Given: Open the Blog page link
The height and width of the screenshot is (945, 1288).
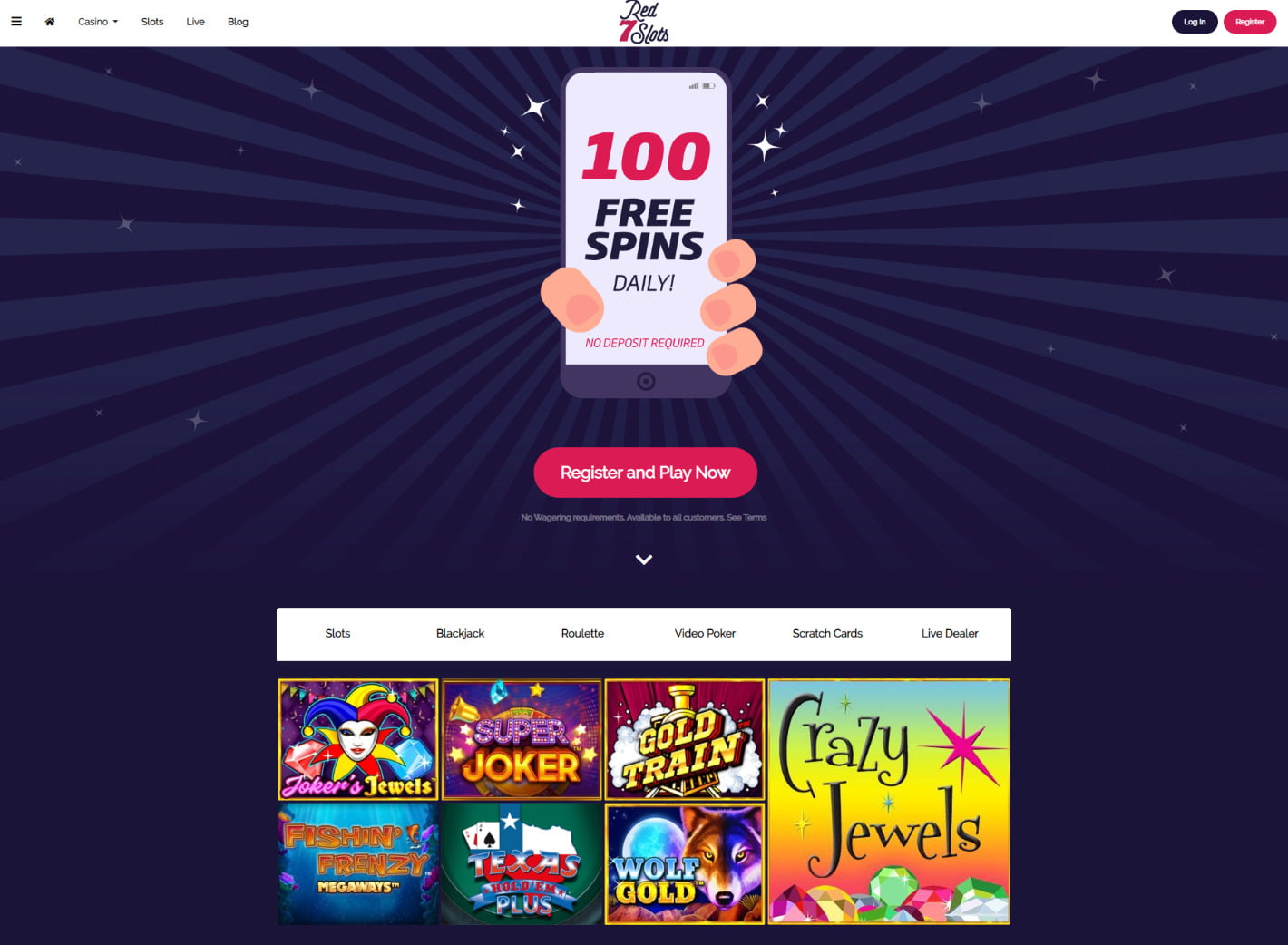Looking at the screenshot, I should [x=238, y=22].
